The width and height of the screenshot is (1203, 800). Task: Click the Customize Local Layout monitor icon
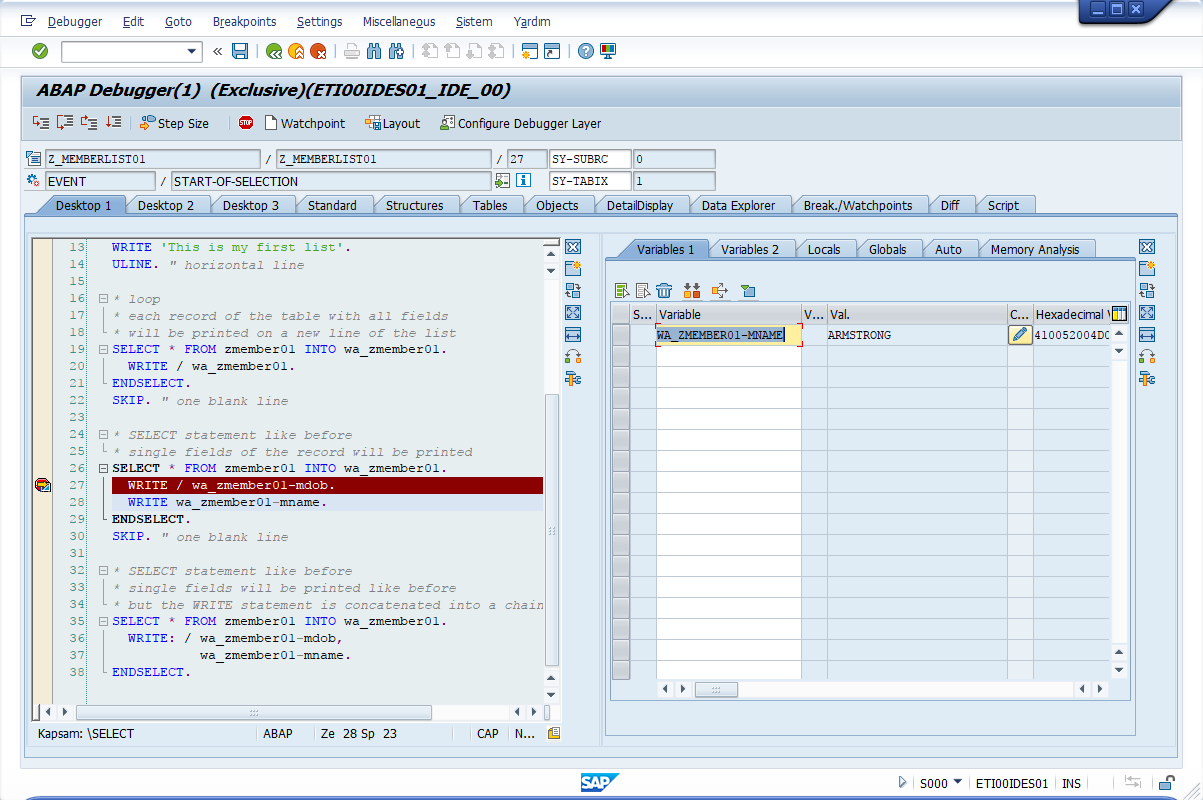coord(608,51)
